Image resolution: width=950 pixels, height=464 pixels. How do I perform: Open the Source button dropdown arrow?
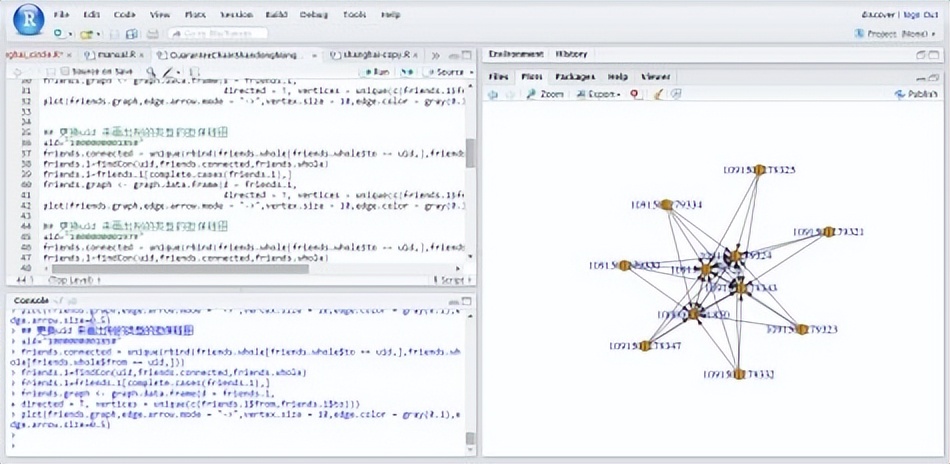[x=470, y=72]
